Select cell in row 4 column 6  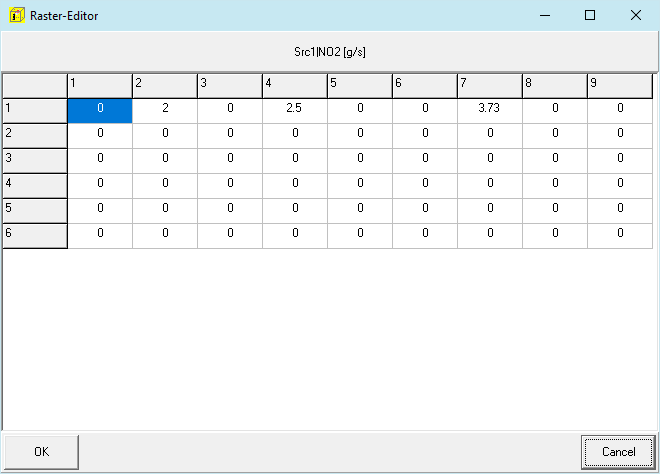pyautogui.click(x=425, y=186)
